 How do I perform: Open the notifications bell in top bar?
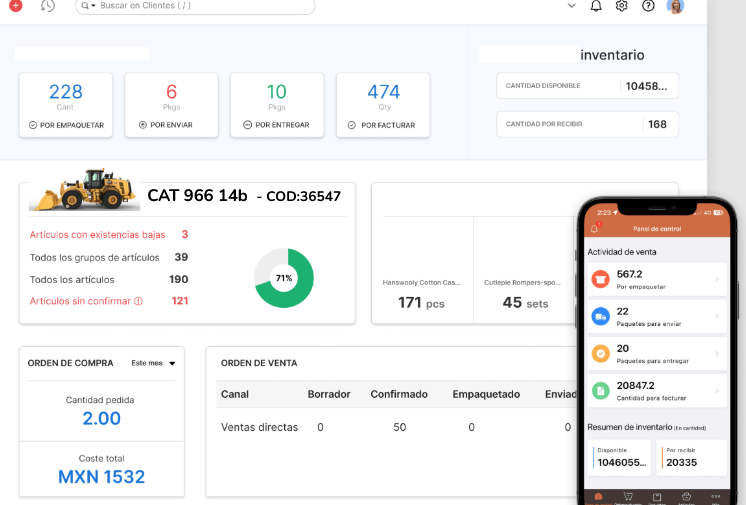point(596,6)
